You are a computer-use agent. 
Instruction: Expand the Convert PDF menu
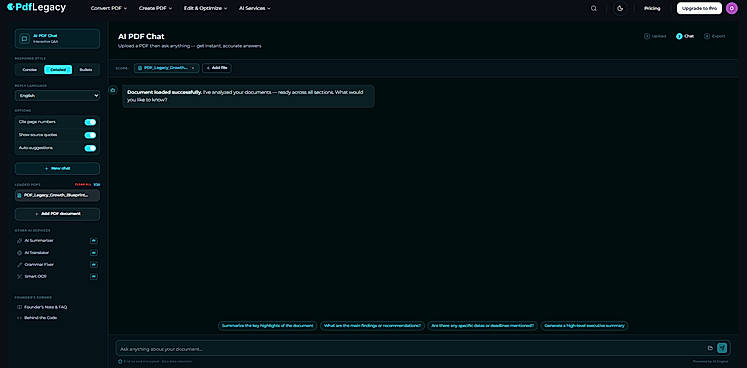coord(109,8)
